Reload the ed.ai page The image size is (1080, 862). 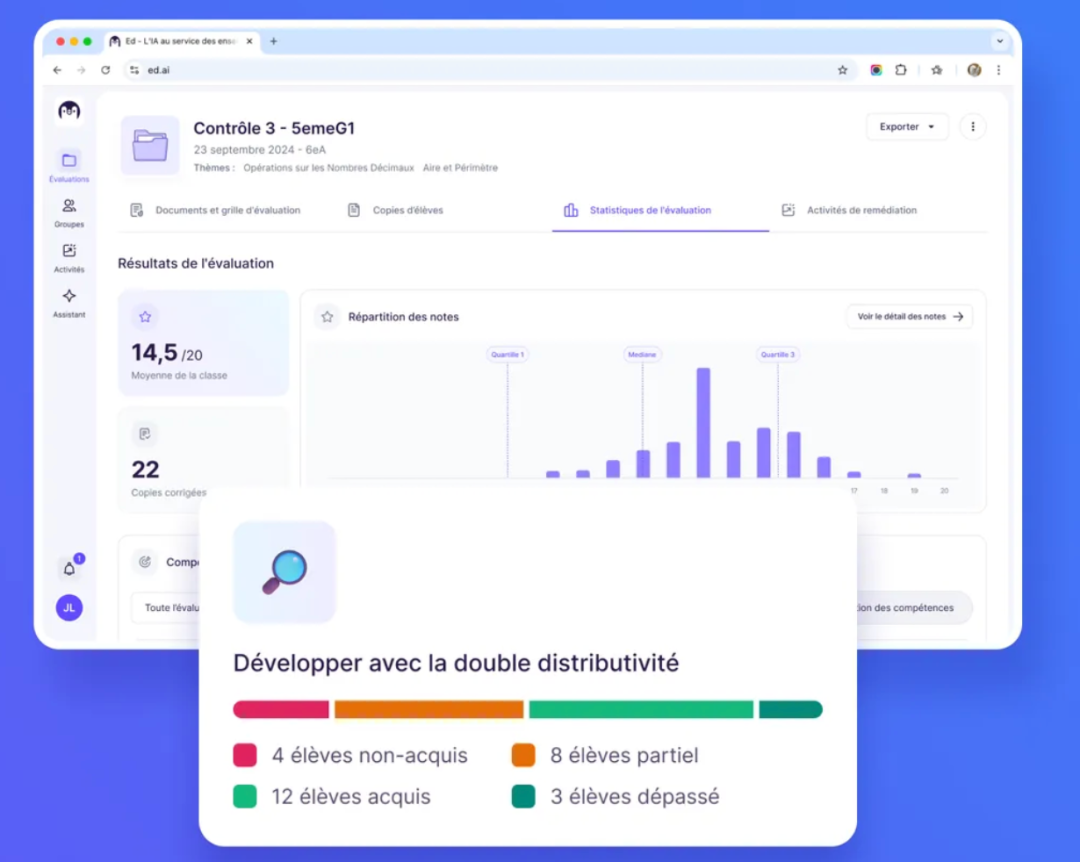pos(105,70)
